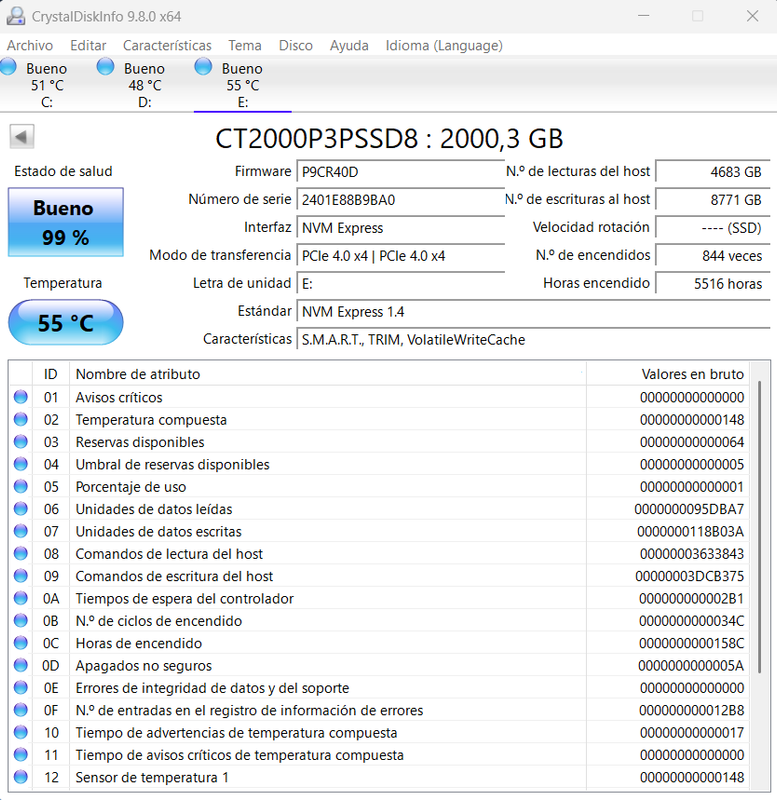Click raw value 000000095DBA7
This screenshot has height=800, width=777.
click(689, 509)
